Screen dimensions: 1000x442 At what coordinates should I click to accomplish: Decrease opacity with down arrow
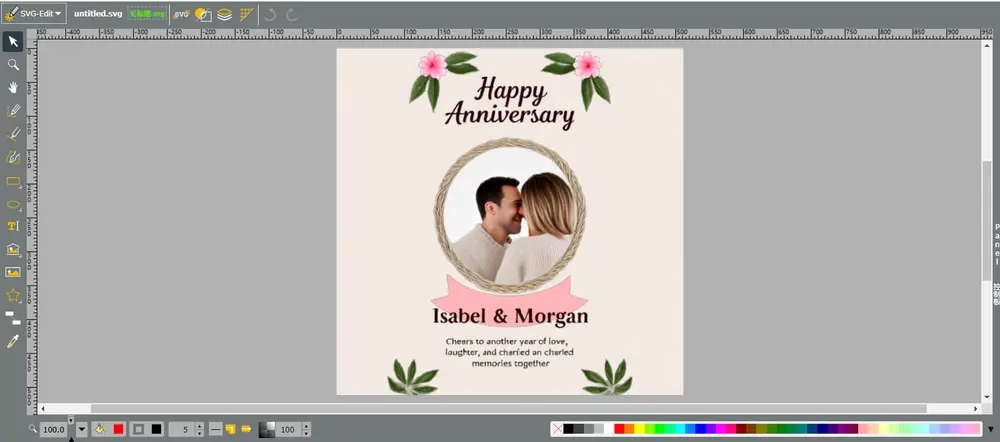(x=307, y=434)
